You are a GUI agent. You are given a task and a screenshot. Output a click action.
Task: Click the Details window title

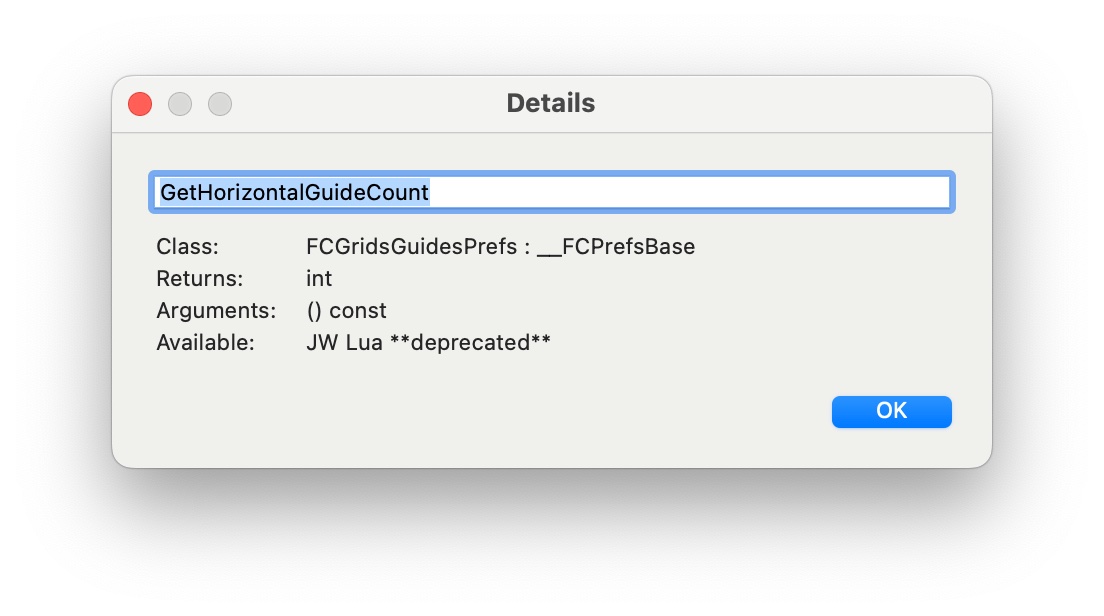click(x=550, y=103)
